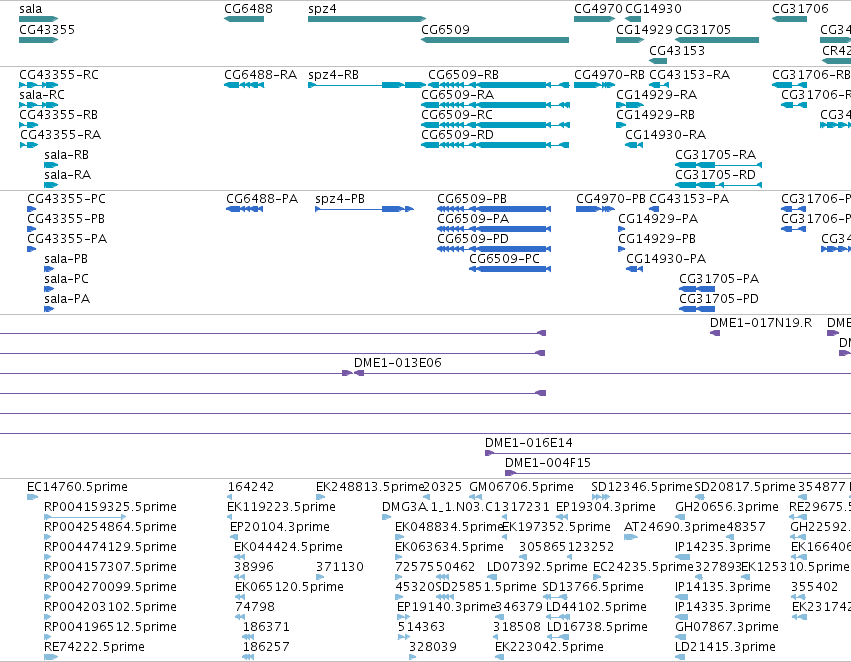Select protein CG4970-PB
Screen dimensions: 851x662
[x=595, y=209]
